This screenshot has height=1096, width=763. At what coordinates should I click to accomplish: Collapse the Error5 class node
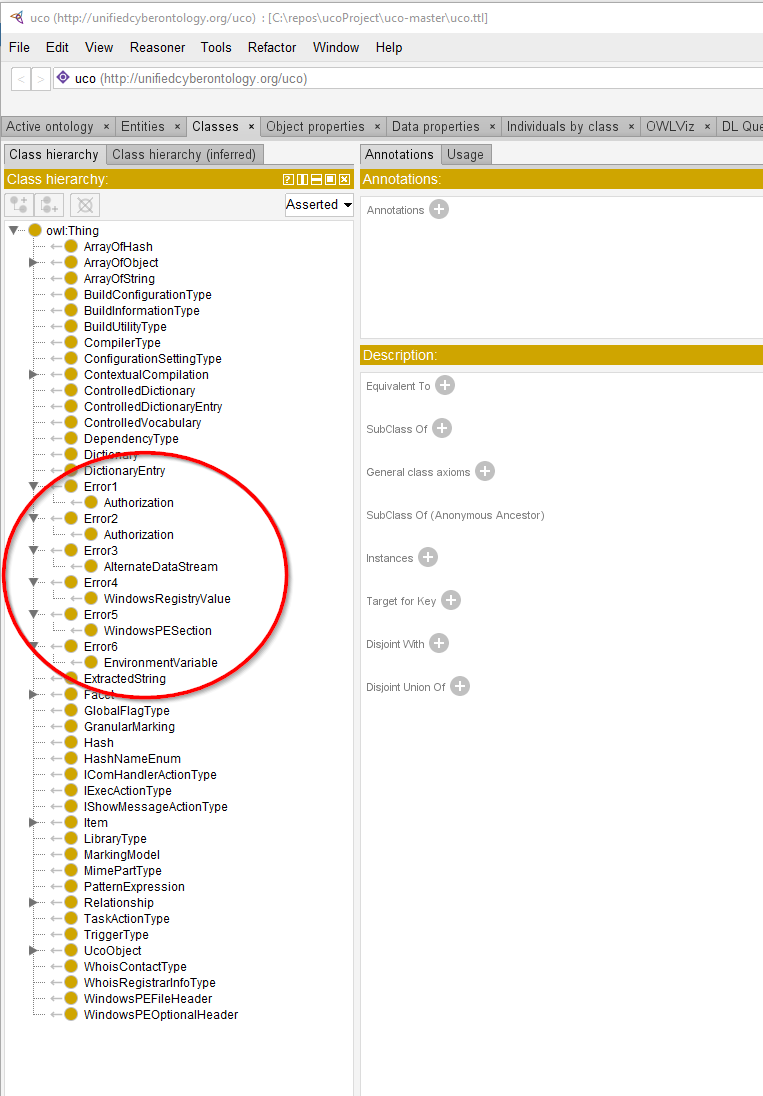click(33, 614)
